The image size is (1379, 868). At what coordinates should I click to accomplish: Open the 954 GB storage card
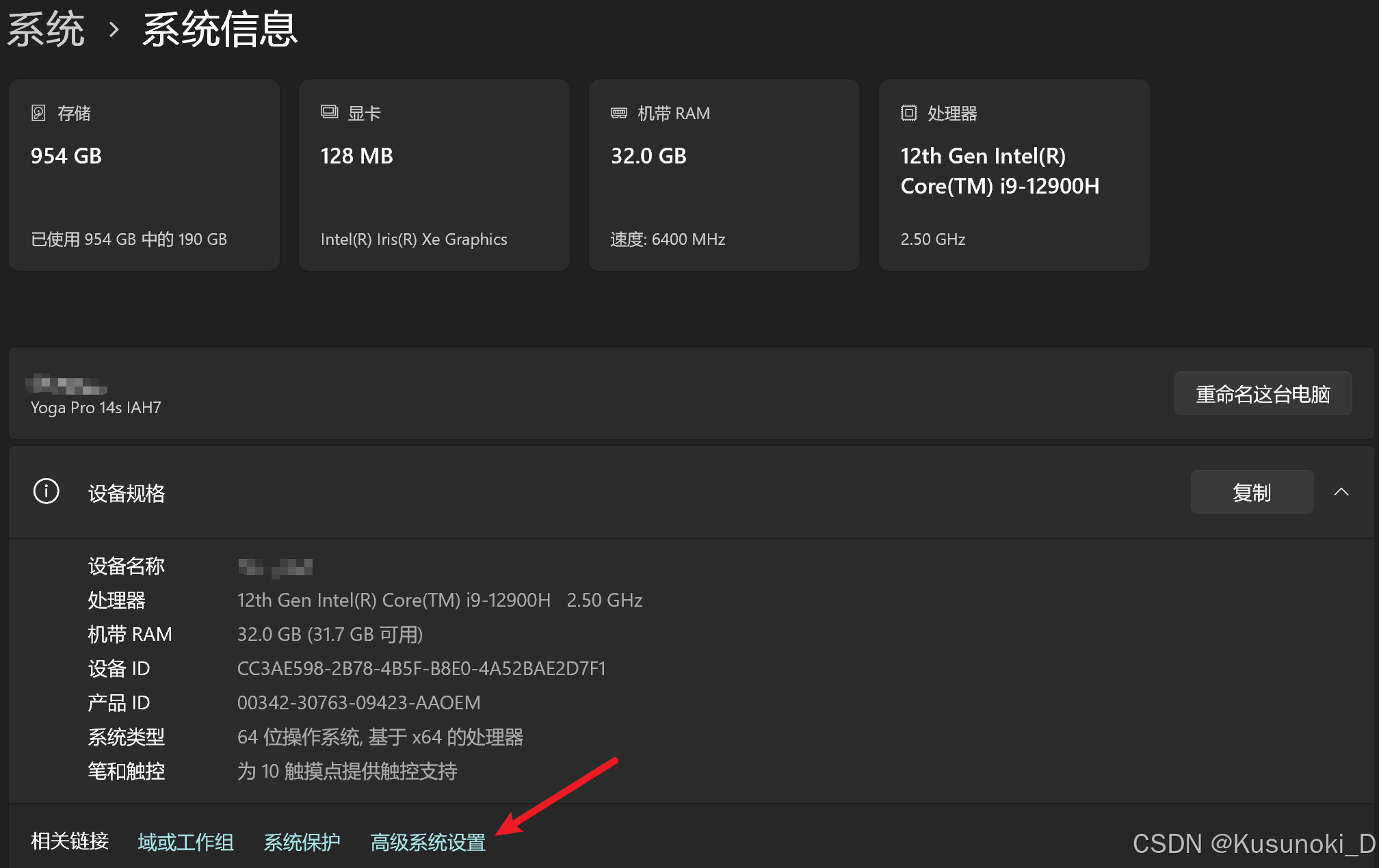(x=144, y=176)
